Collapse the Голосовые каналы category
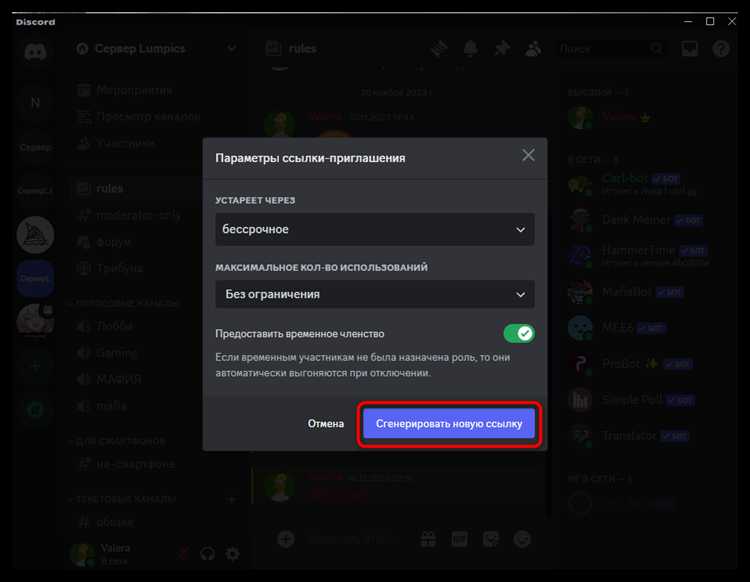 tap(125, 303)
